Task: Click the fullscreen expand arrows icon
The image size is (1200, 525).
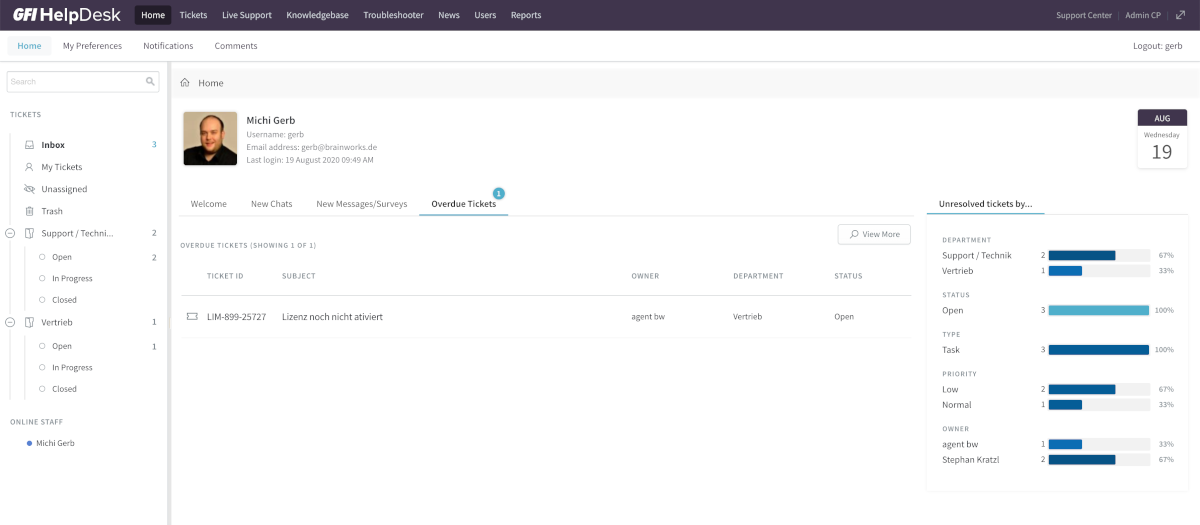Action: (x=1180, y=15)
